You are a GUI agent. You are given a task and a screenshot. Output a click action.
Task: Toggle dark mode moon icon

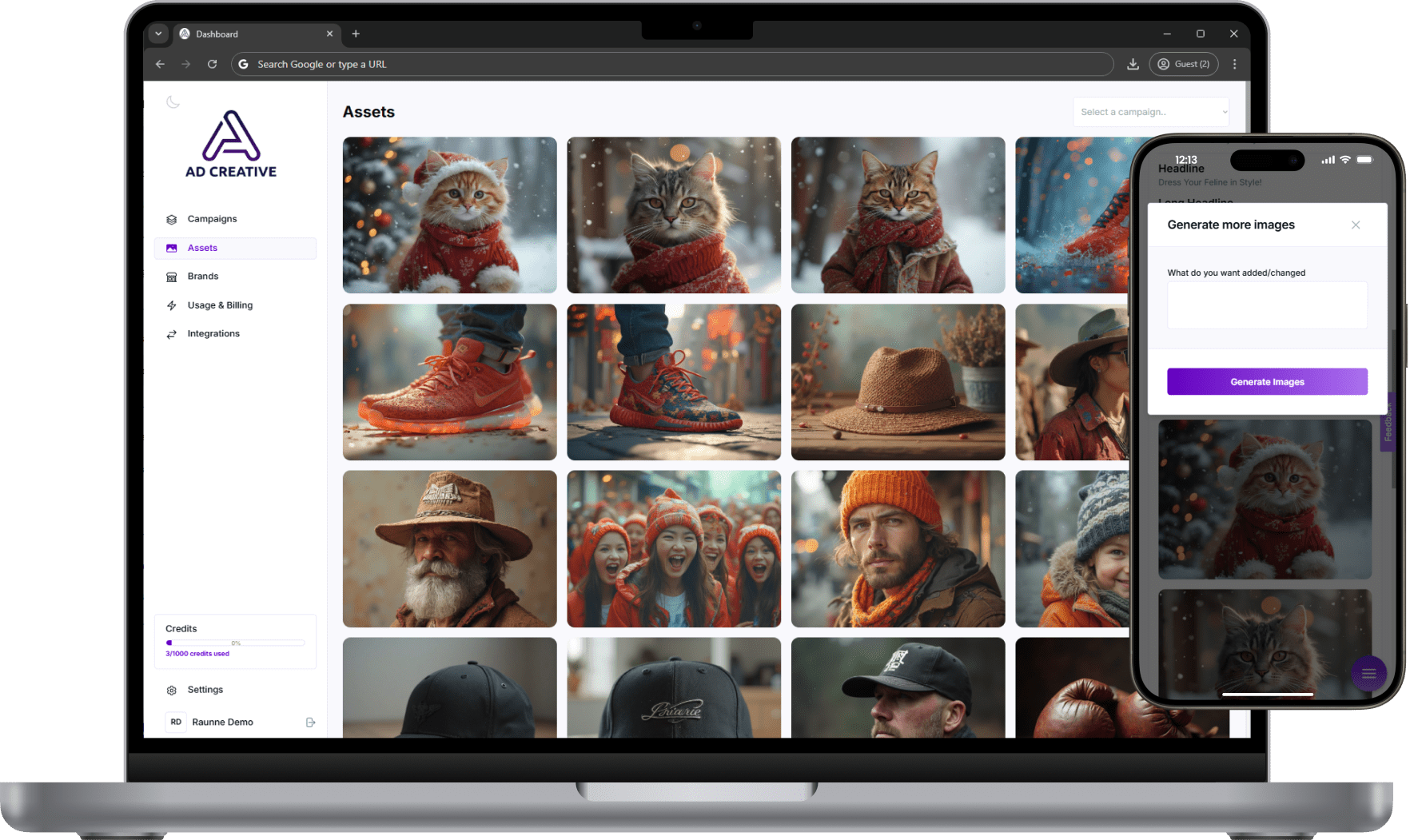point(173,102)
